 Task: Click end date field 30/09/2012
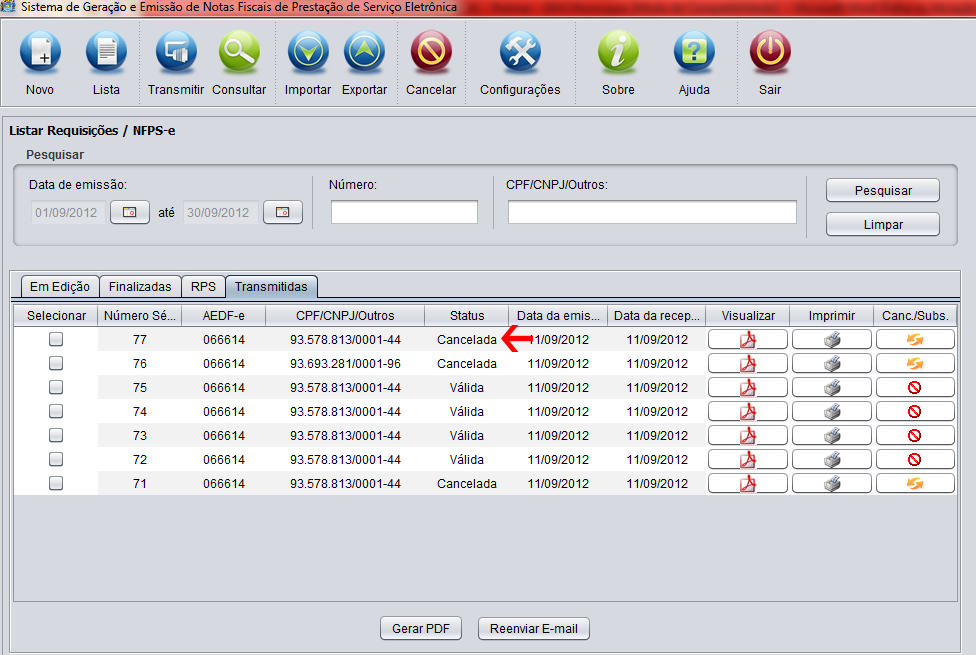click(220, 212)
